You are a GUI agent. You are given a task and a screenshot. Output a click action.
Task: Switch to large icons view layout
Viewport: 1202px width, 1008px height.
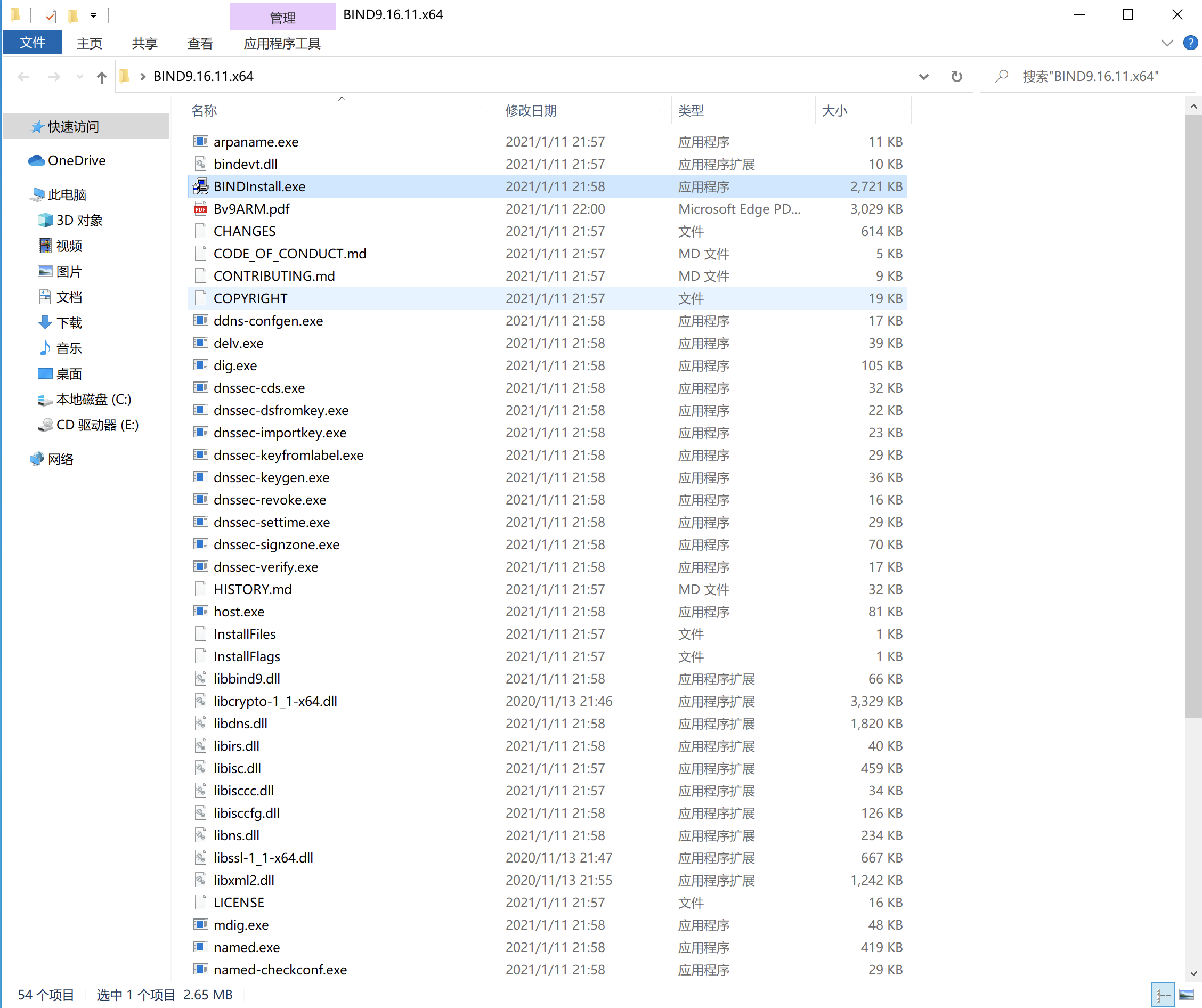click(1187, 995)
